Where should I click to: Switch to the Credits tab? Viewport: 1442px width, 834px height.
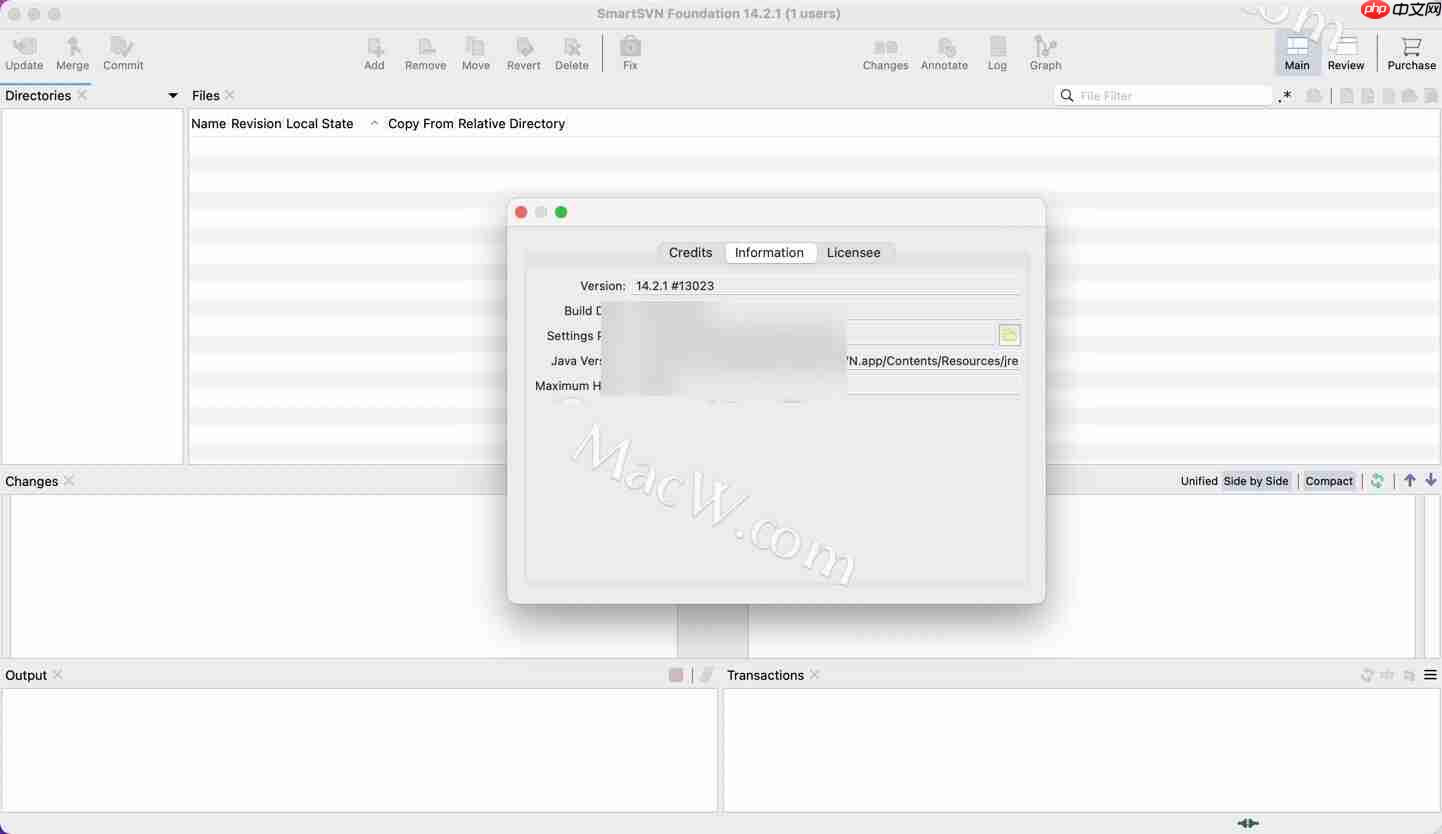point(689,252)
